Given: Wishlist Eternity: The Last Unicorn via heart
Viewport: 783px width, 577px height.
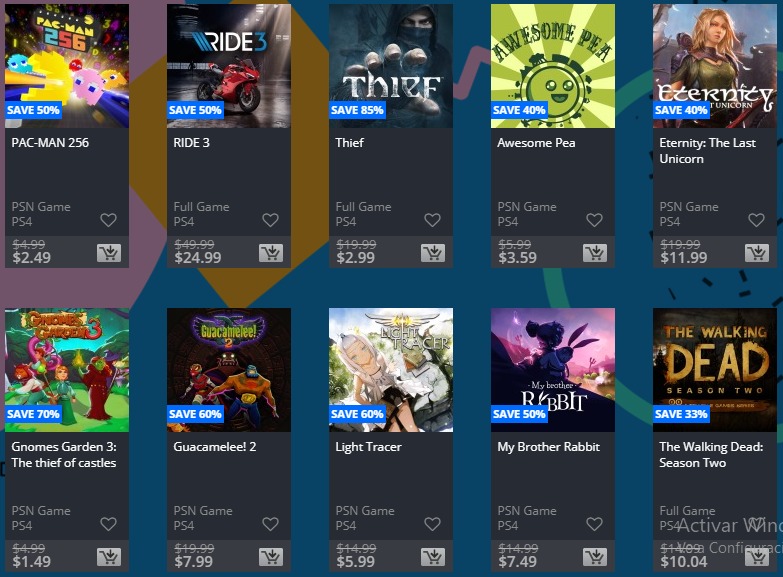Looking at the screenshot, I should (x=757, y=220).
